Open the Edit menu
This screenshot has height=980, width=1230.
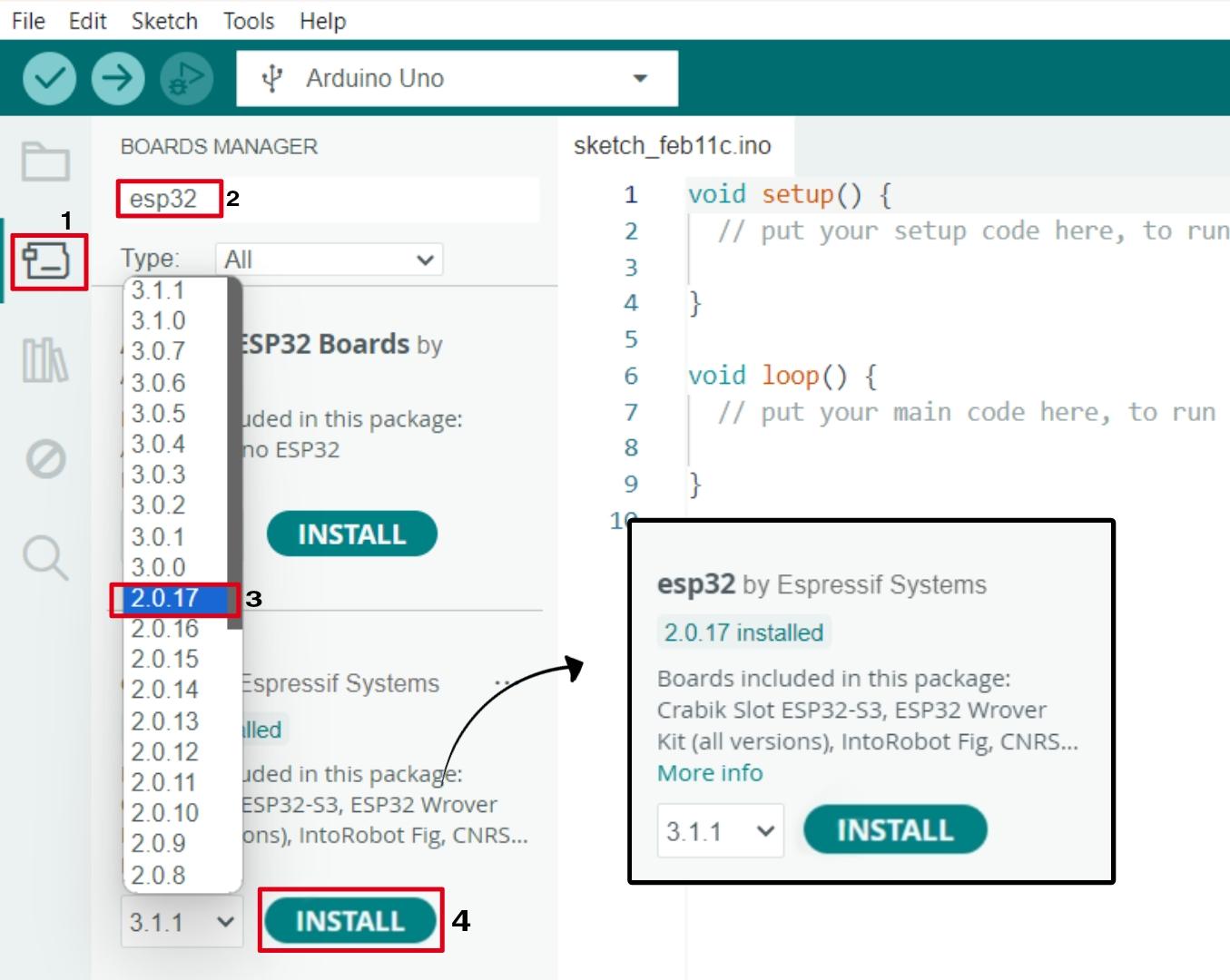pos(87,21)
